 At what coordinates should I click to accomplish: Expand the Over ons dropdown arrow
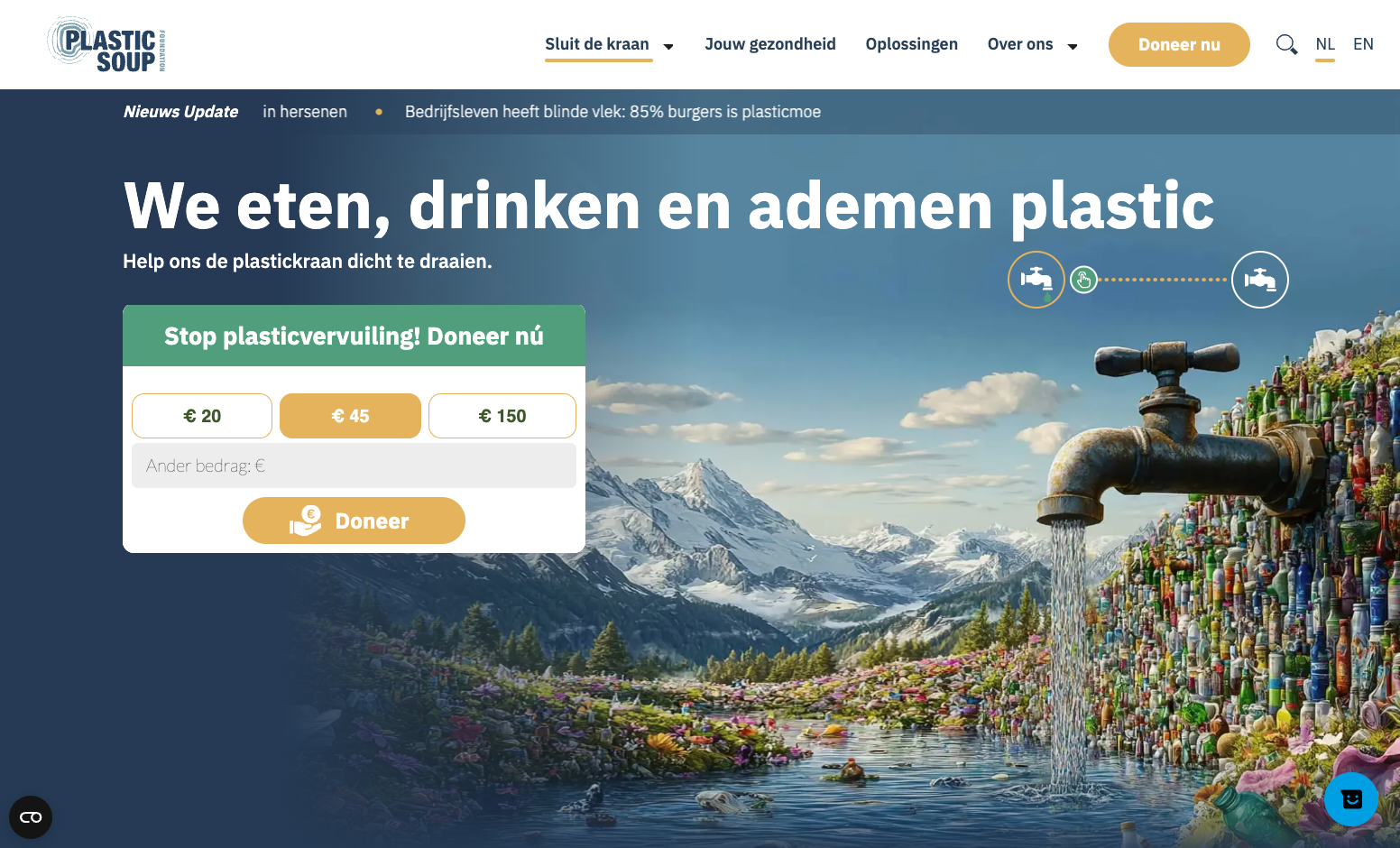tap(1073, 47)
